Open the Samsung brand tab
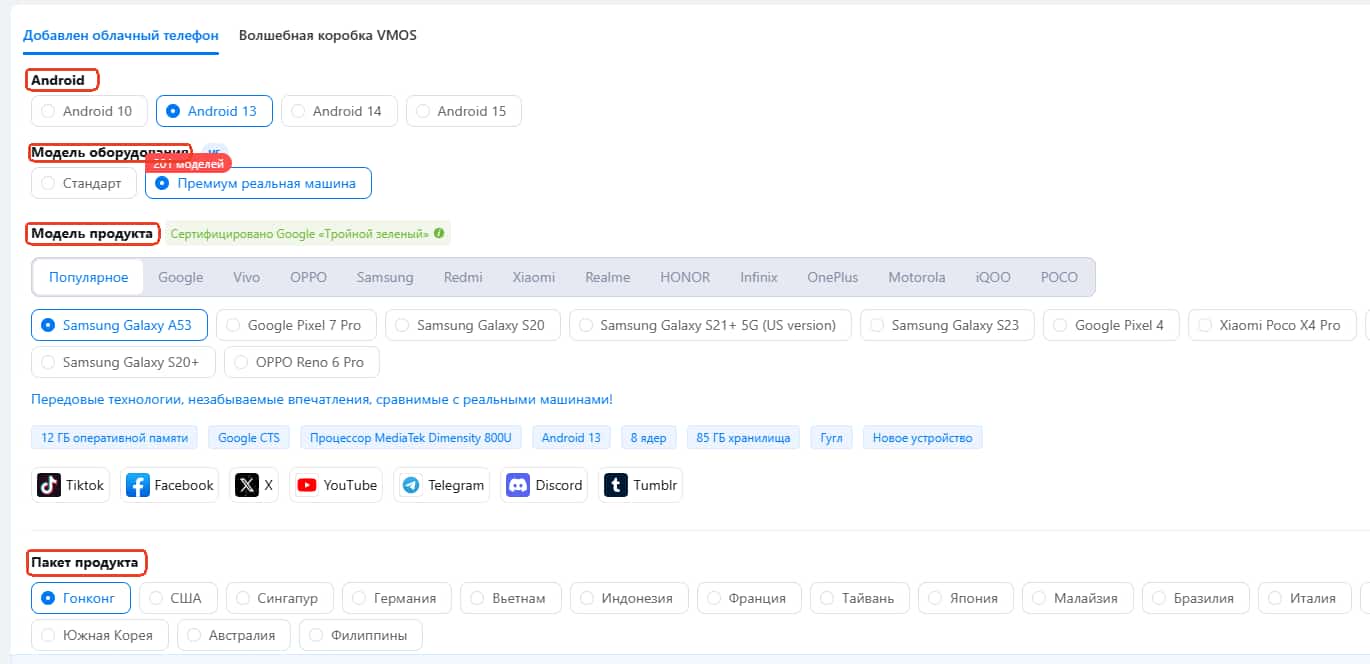 click(384, 277)
